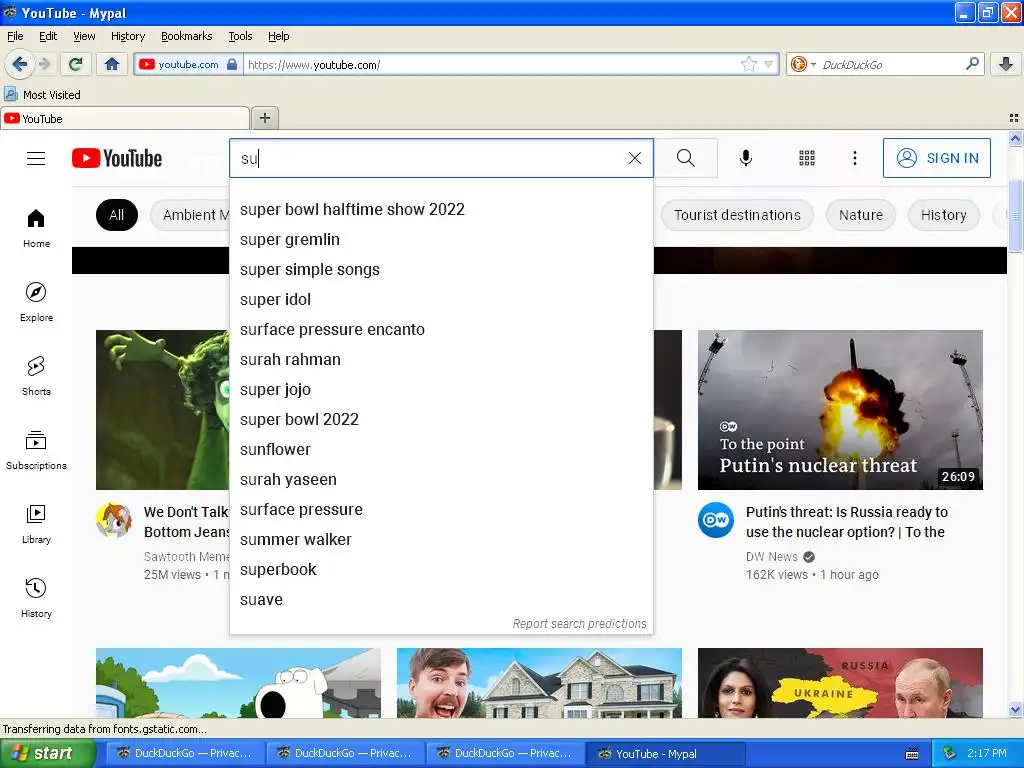The width and height of the screenshot is (1024, 768).
Task: Open the DuckDuckGo search engine selector
Action: coord(803,64)
